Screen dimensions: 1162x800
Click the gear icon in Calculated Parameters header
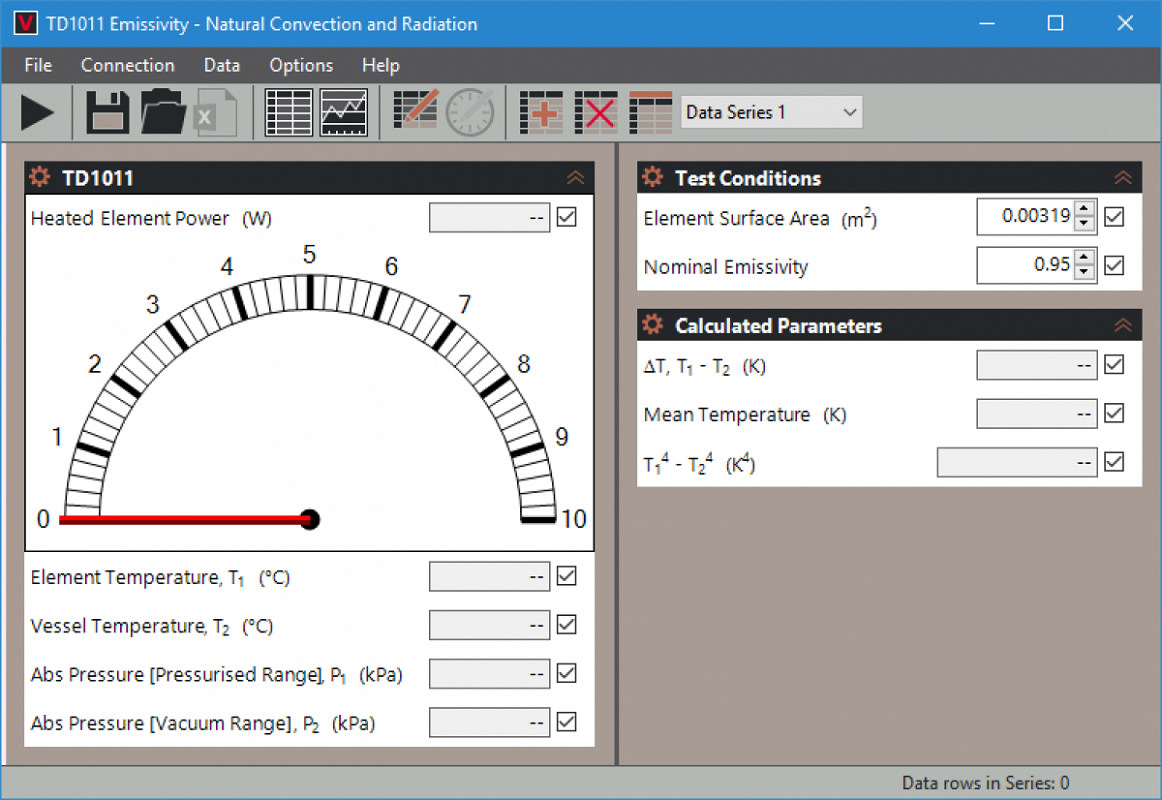point(653,325)
